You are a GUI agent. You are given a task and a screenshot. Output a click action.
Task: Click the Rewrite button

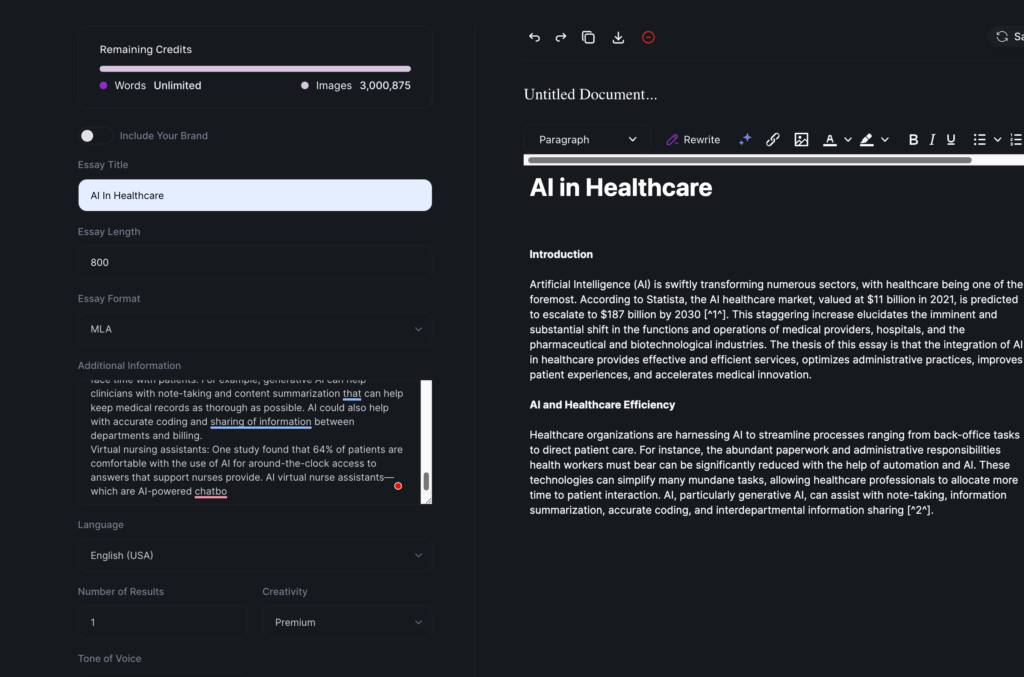pos(693,140)
